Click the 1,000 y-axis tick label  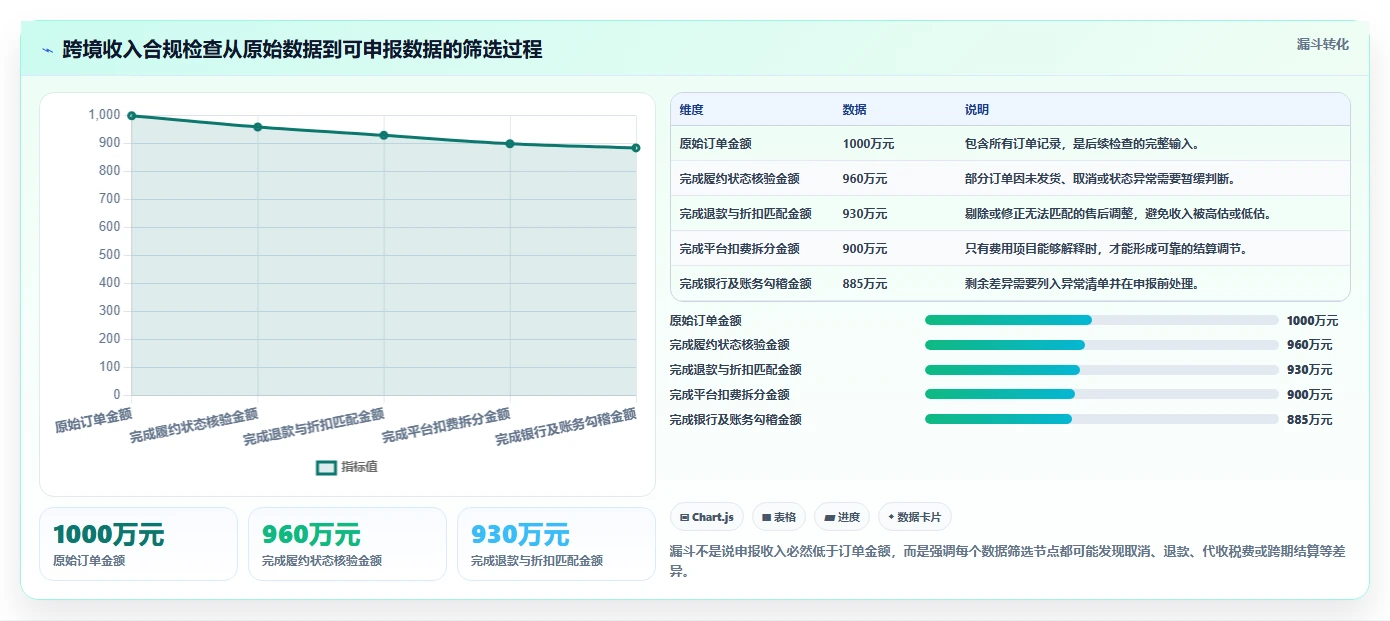[x=104, y=115]
